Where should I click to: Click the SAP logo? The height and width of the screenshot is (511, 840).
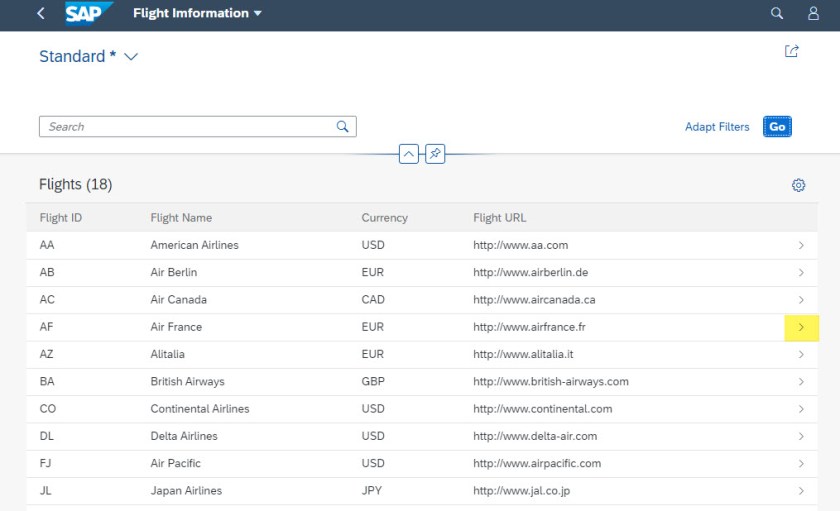tap(89, 13)
